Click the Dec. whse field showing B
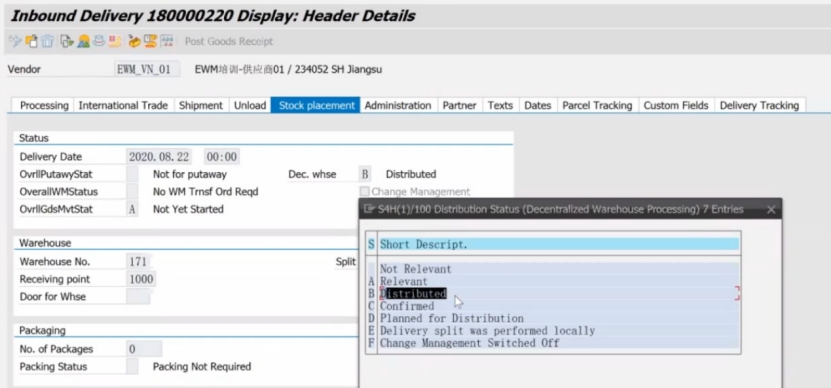Viewport: 831px width, 388px height. [365, 174]
